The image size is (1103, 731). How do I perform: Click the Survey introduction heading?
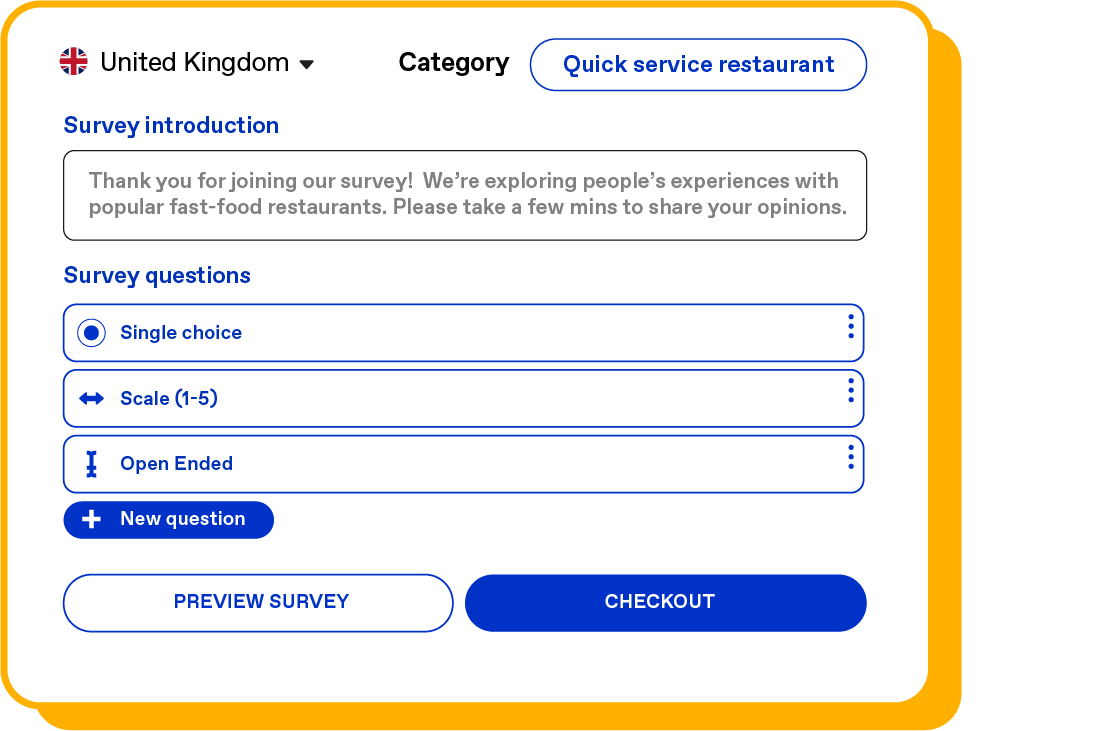171,125
